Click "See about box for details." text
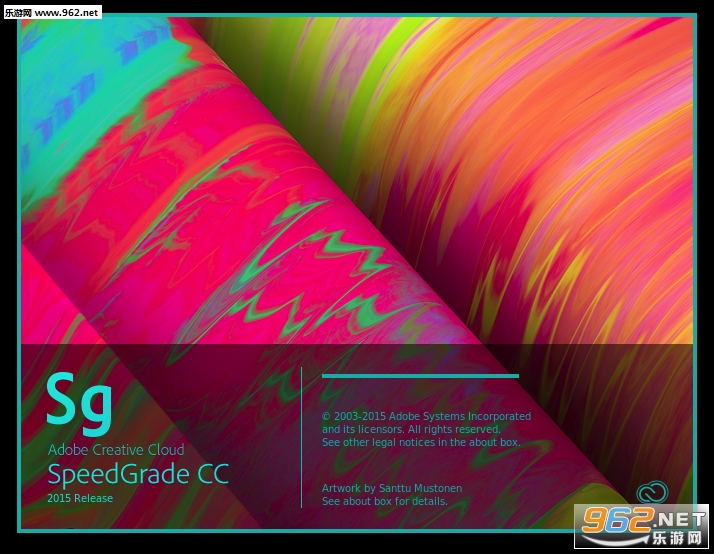The width and height of the screenshot is (714, 554). (x=385, y=501)
